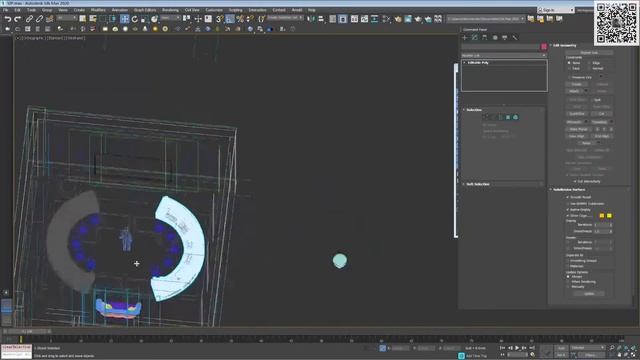
Task: Expand the Editable Poly stack entry
Action: point(464,63)
